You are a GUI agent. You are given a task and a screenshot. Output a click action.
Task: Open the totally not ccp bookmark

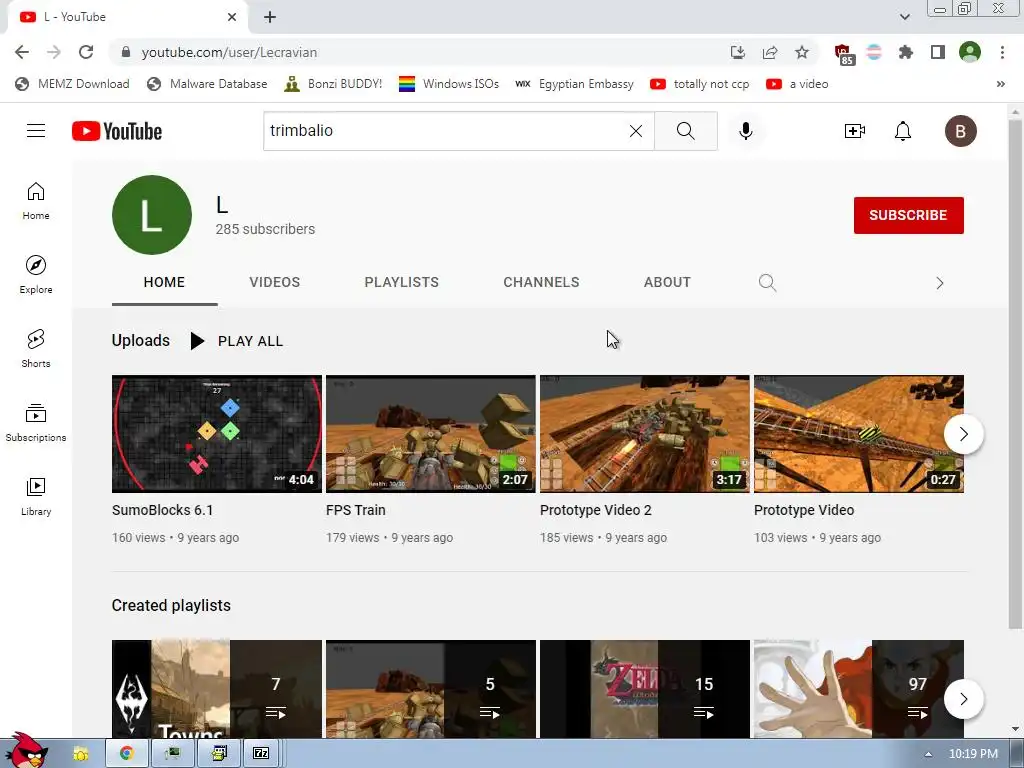[699, 84]
